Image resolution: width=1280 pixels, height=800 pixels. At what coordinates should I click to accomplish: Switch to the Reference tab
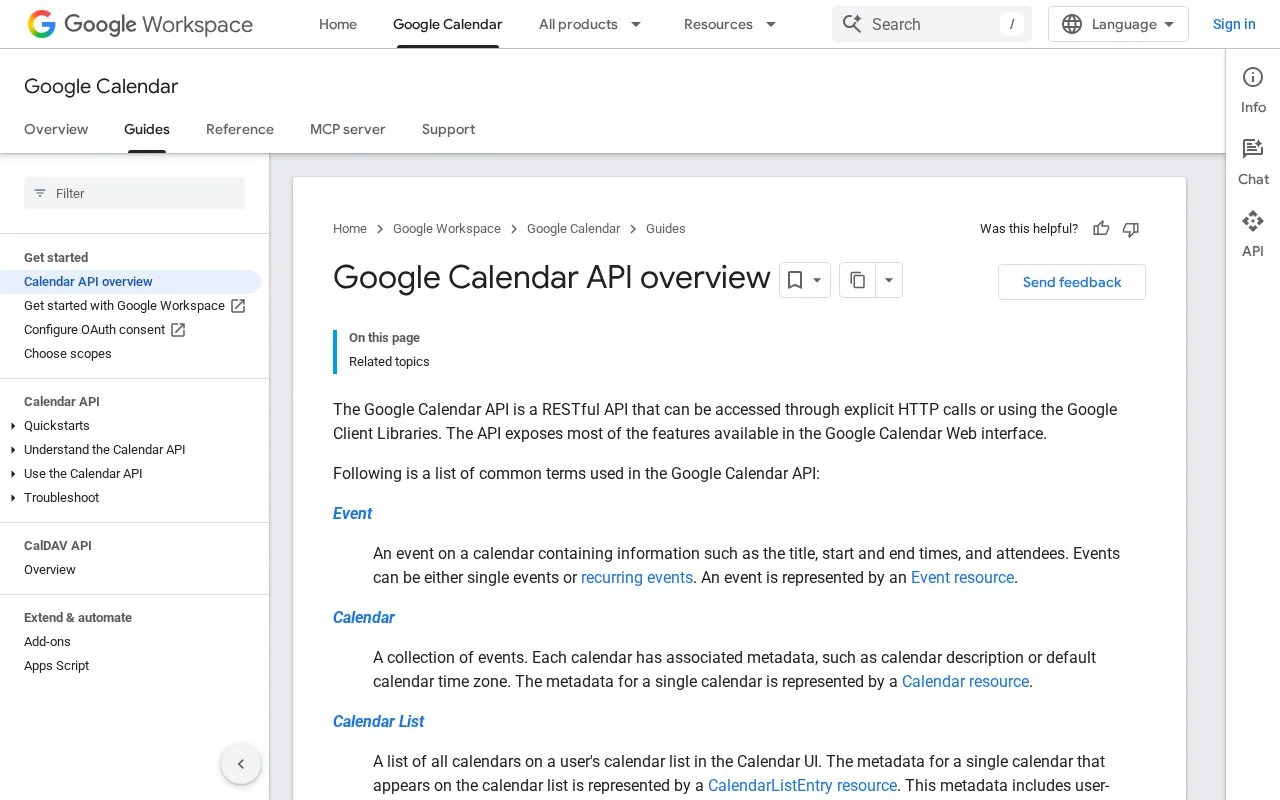click(x=240, y=129)
